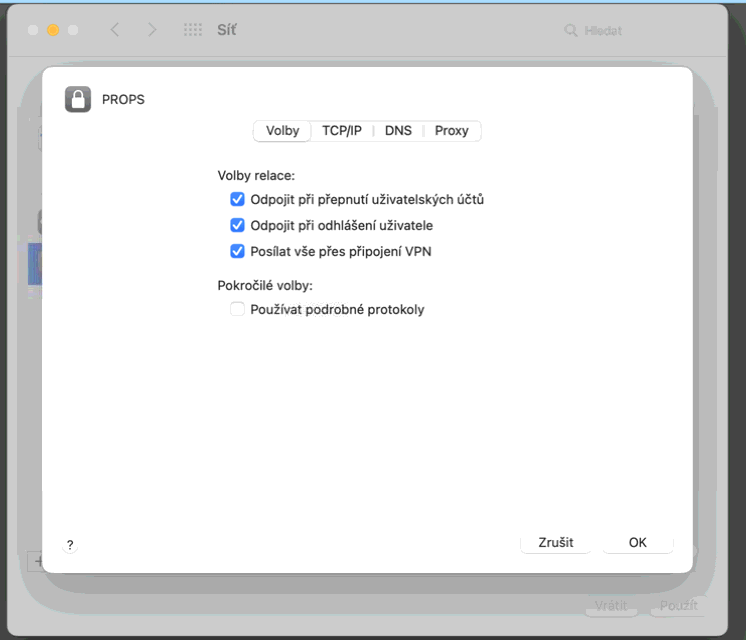
Task: Click the Vrátit button
Action: click(x=611, y=606)
